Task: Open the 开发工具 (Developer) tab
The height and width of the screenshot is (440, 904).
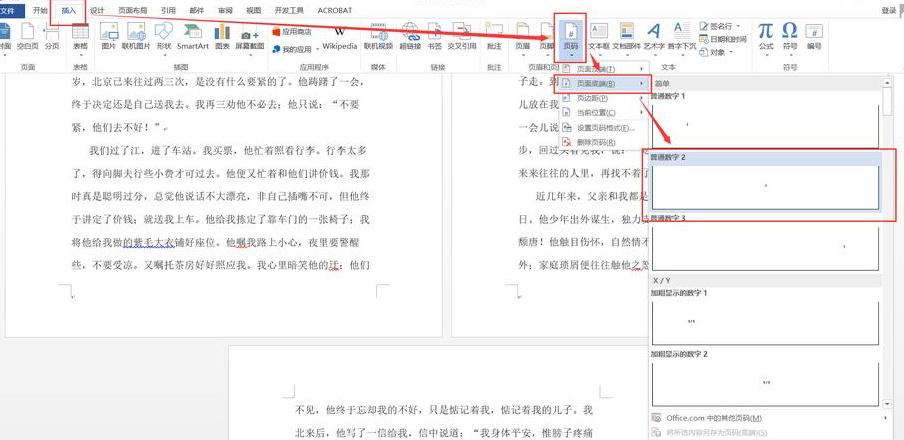Action: (x=289, y=10)
